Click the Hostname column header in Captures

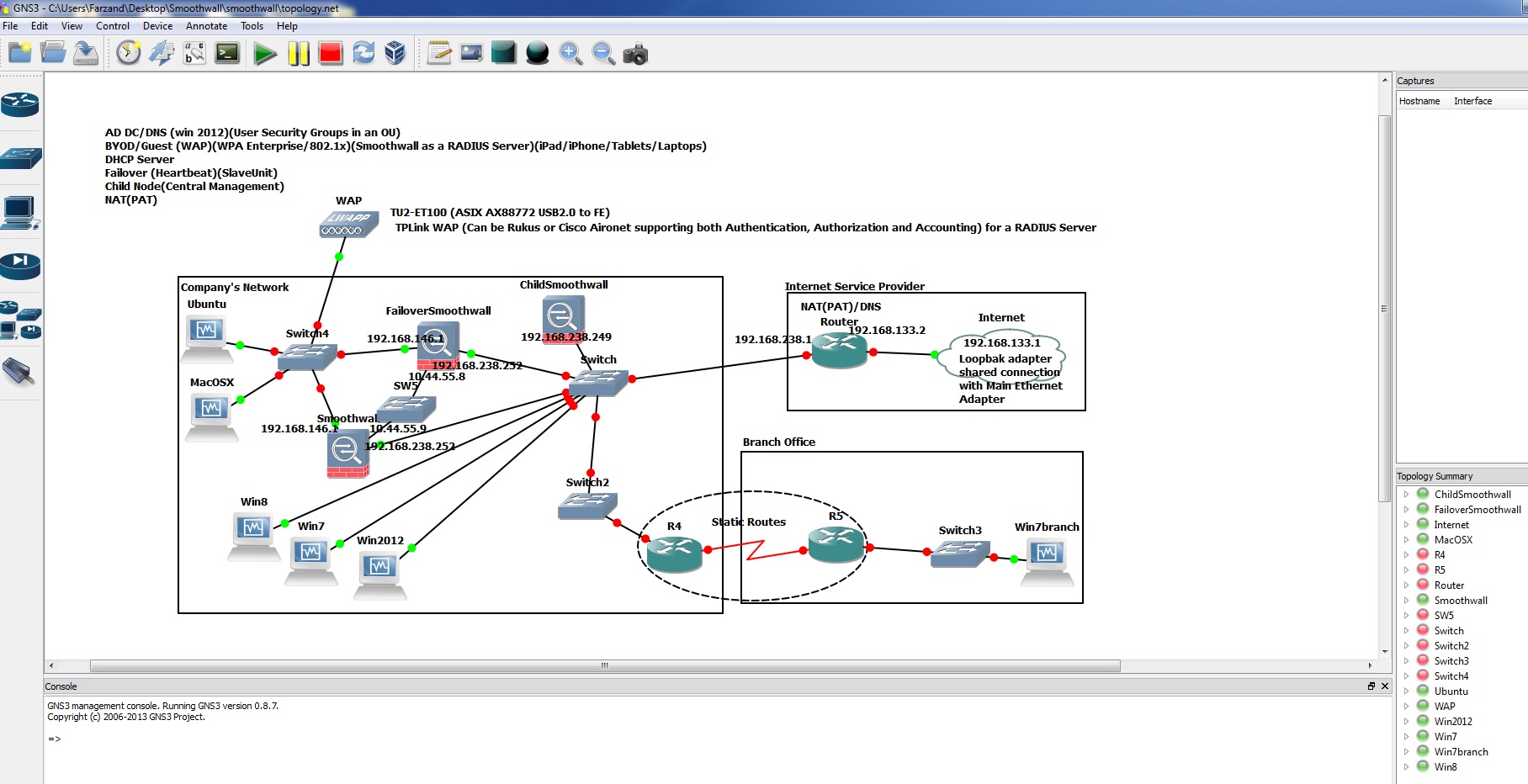[1419, 101]
